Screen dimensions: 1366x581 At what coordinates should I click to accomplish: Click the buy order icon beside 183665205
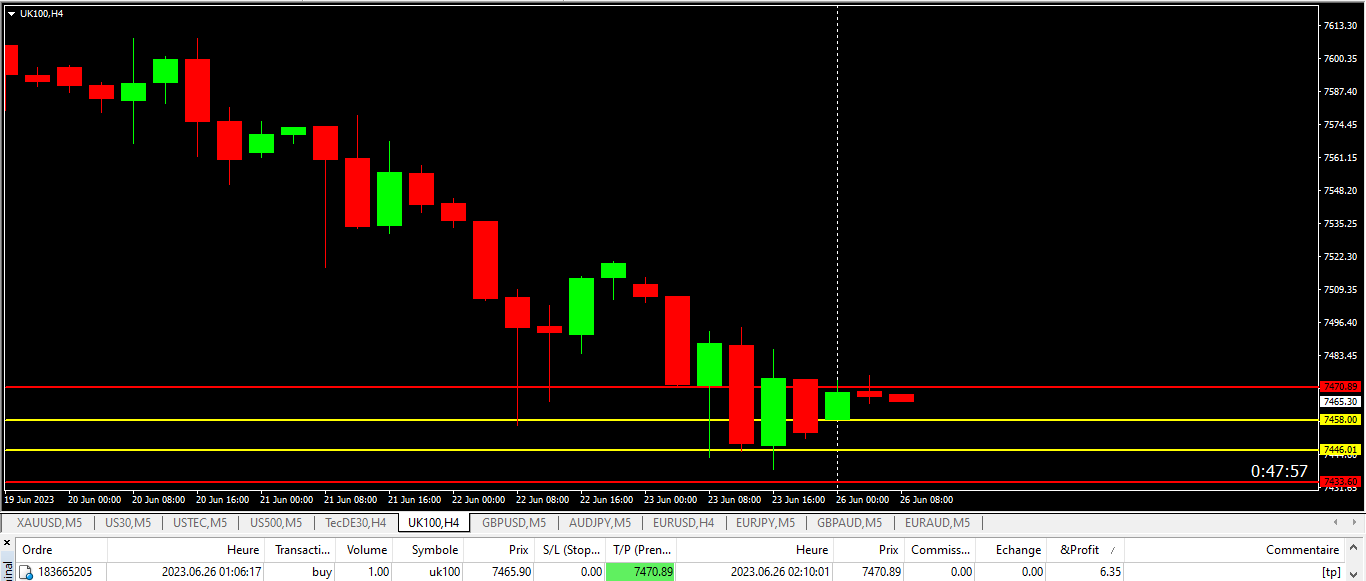click(27, 573)
